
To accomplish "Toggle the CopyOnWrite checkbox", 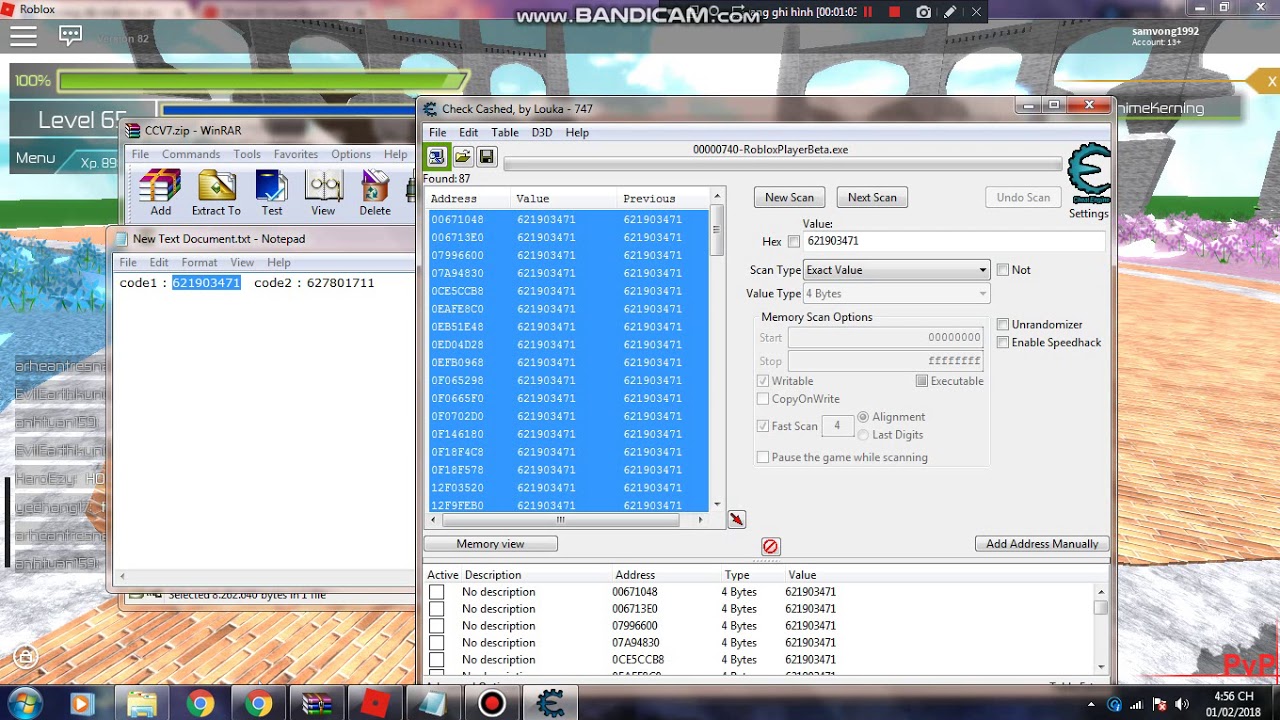I will [763, 399].
